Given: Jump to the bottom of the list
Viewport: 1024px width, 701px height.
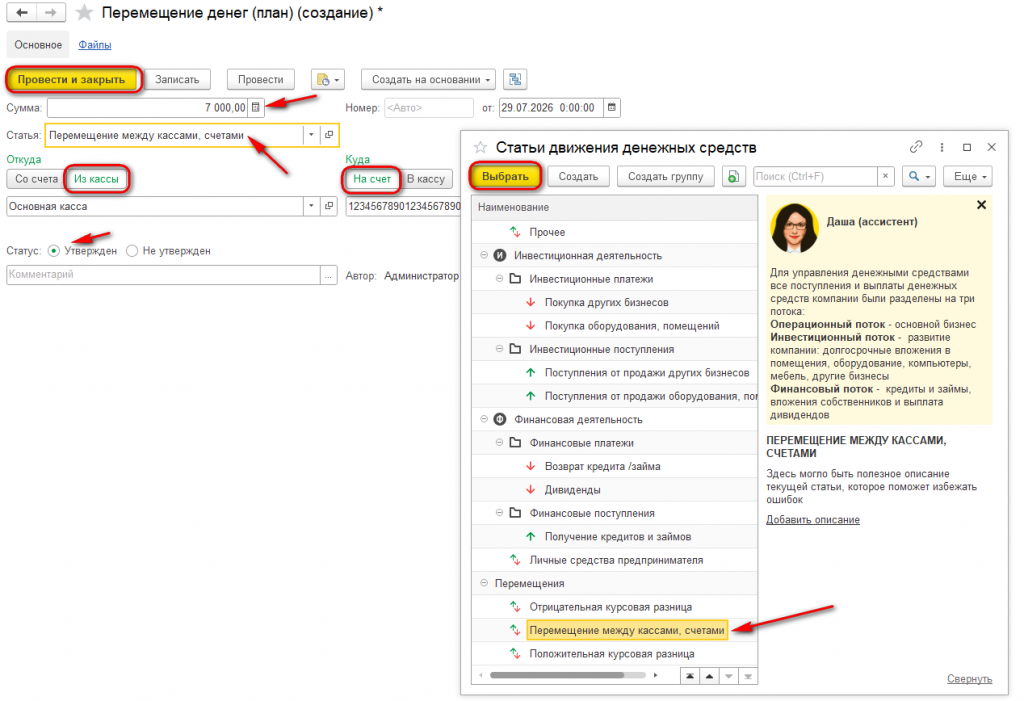Looking at the screenshot, I should pos(748,676).
